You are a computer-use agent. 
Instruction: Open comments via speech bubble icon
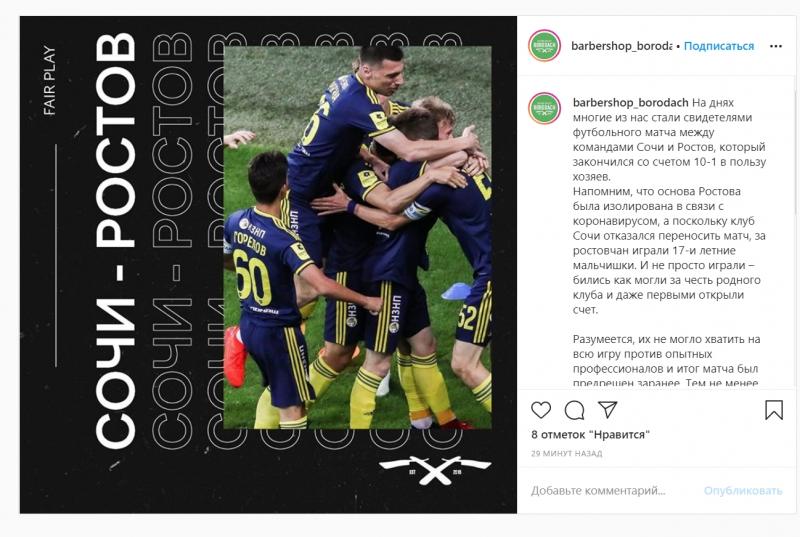574,410
